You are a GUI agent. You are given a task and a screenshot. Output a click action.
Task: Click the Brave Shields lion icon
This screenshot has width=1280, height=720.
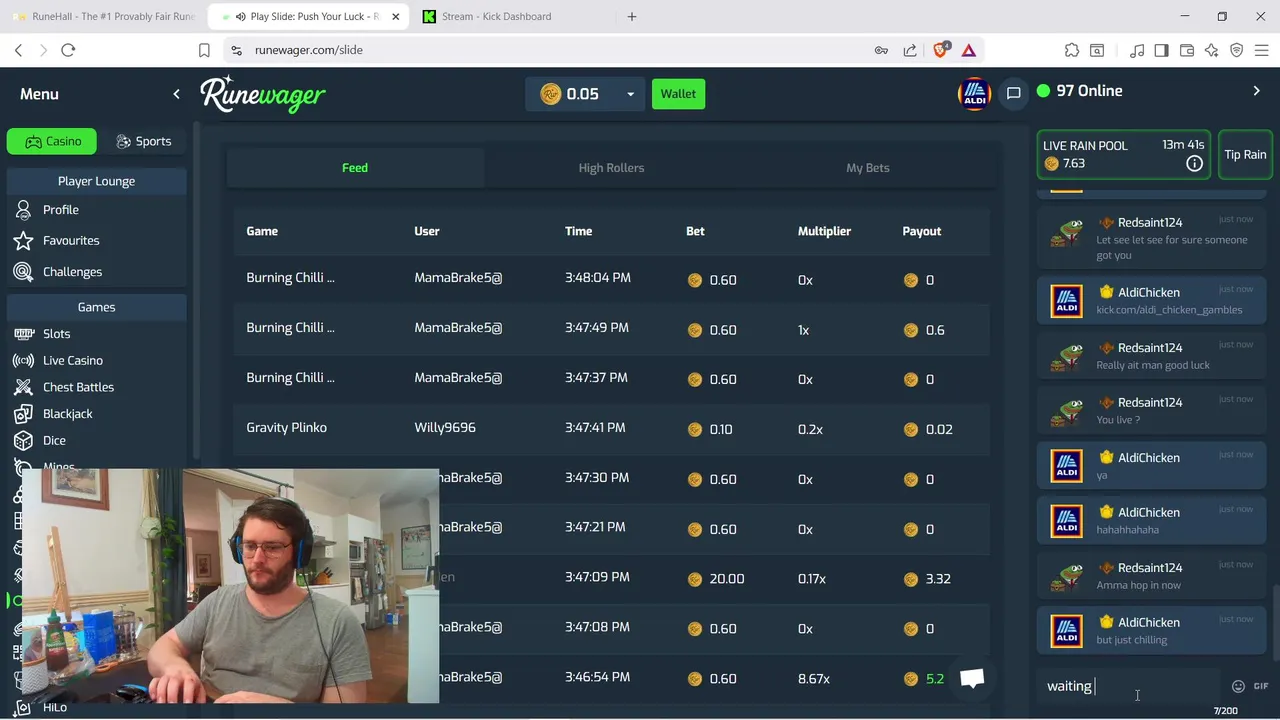click(x=941, y=50)
